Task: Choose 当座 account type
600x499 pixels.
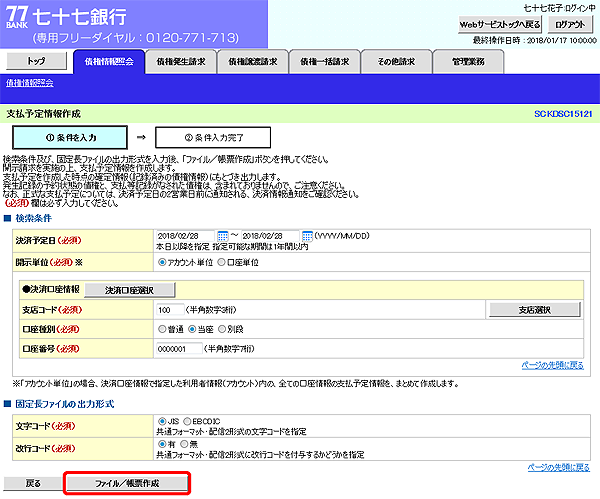Action: (x=192, y=329)
